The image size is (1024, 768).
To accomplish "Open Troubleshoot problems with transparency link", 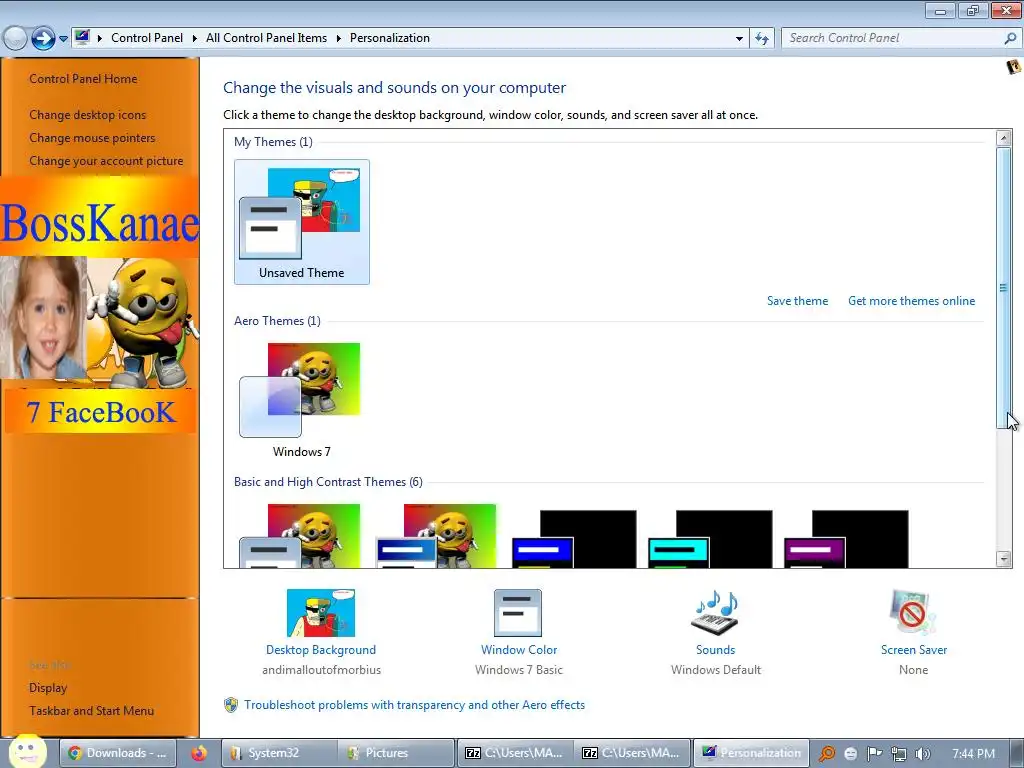I will (x=415, y=705).
